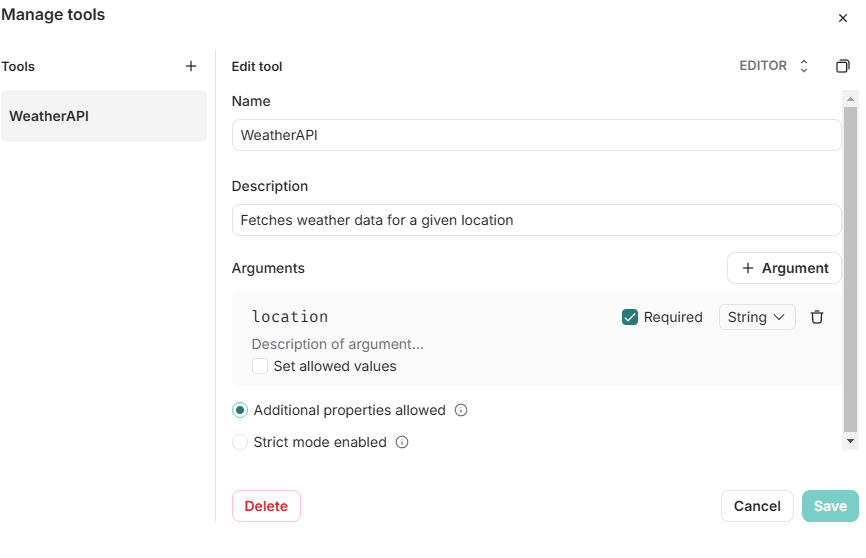
Task: Click the scrollbar up arrow
Action: [850, 99]
